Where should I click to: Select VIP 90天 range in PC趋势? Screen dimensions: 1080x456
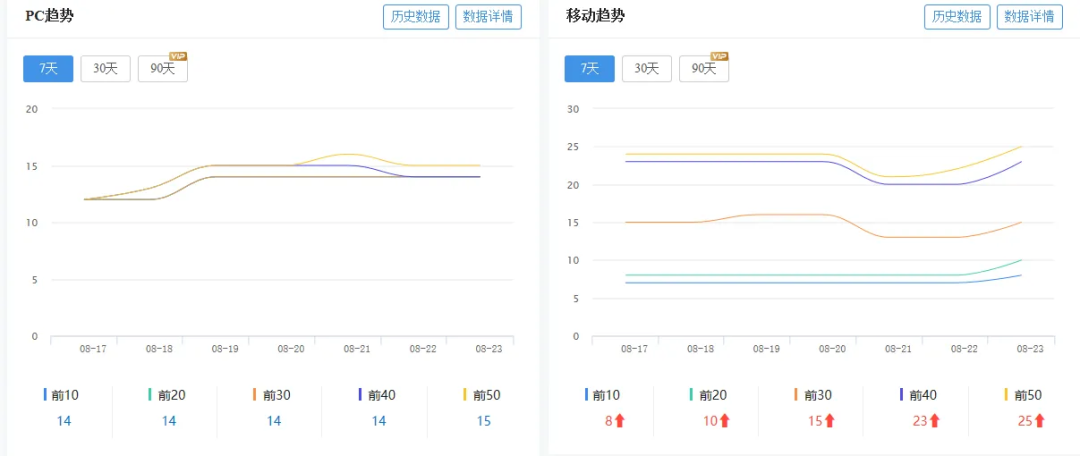coord(163,69)
